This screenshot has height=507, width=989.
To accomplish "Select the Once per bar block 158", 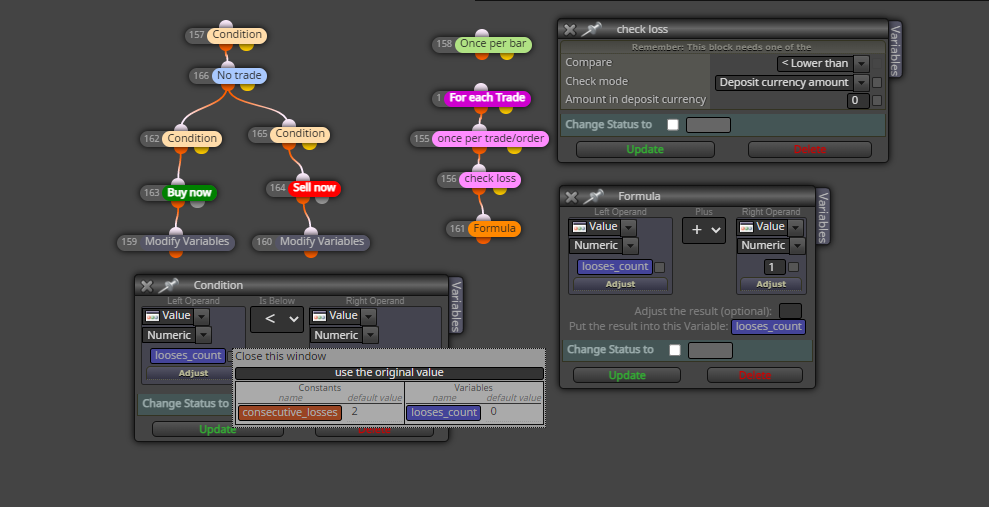I will [x=493, y=44].
